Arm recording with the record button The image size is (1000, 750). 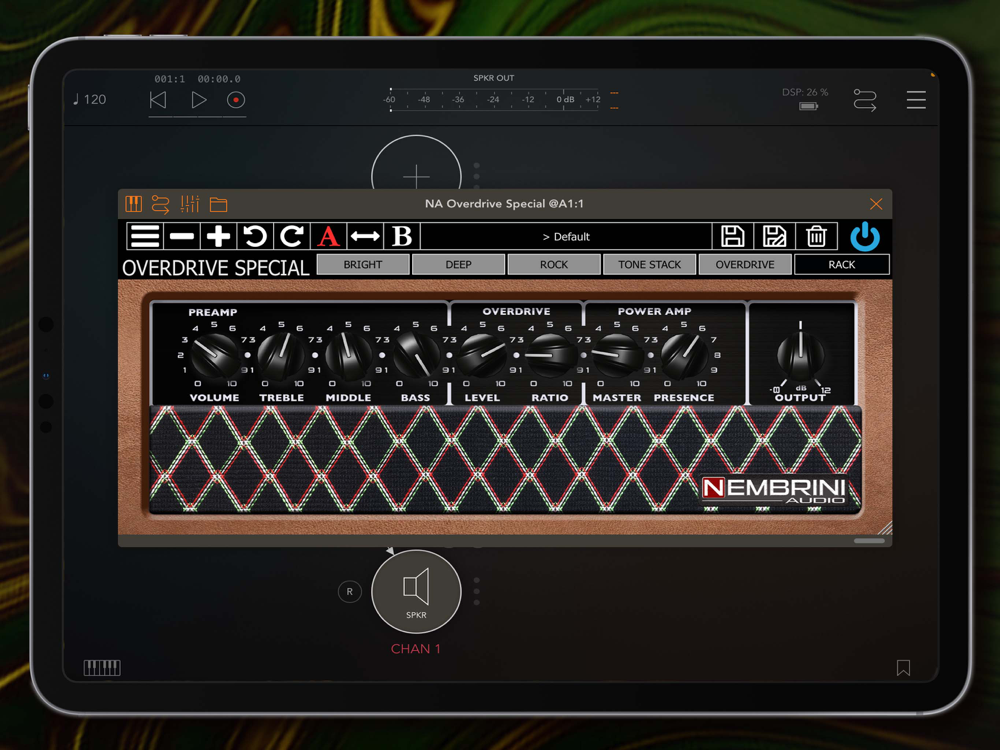pyautogui.click(x=236, y=100)
